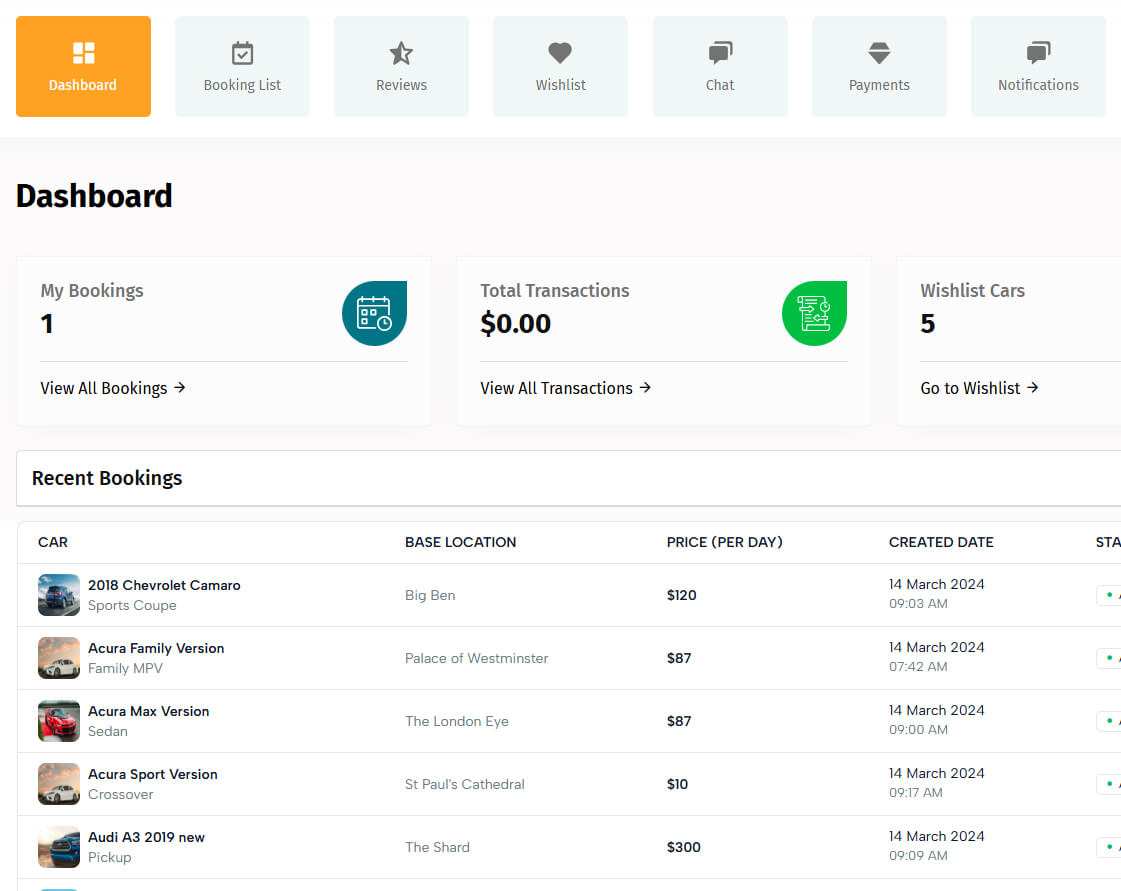Click the Notifications bubbles icon
1121x891 pixels.
tap(1038, 53)
